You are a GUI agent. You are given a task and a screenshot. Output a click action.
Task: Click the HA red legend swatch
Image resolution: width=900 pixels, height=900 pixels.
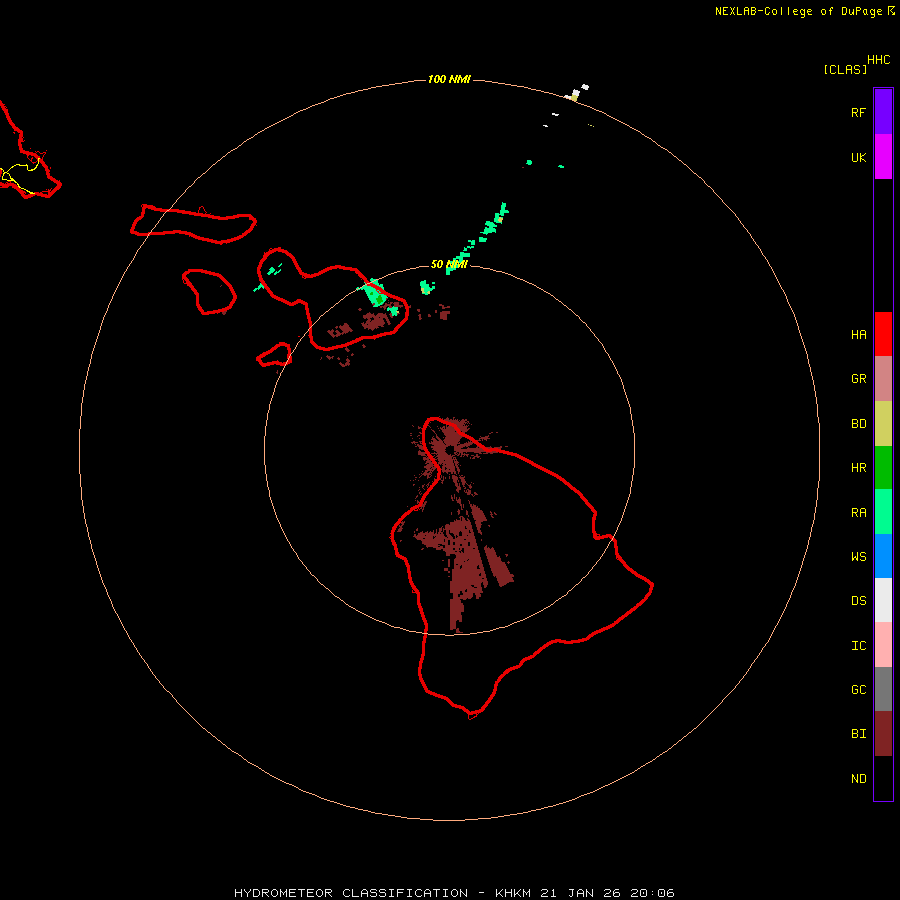[883, 334]
